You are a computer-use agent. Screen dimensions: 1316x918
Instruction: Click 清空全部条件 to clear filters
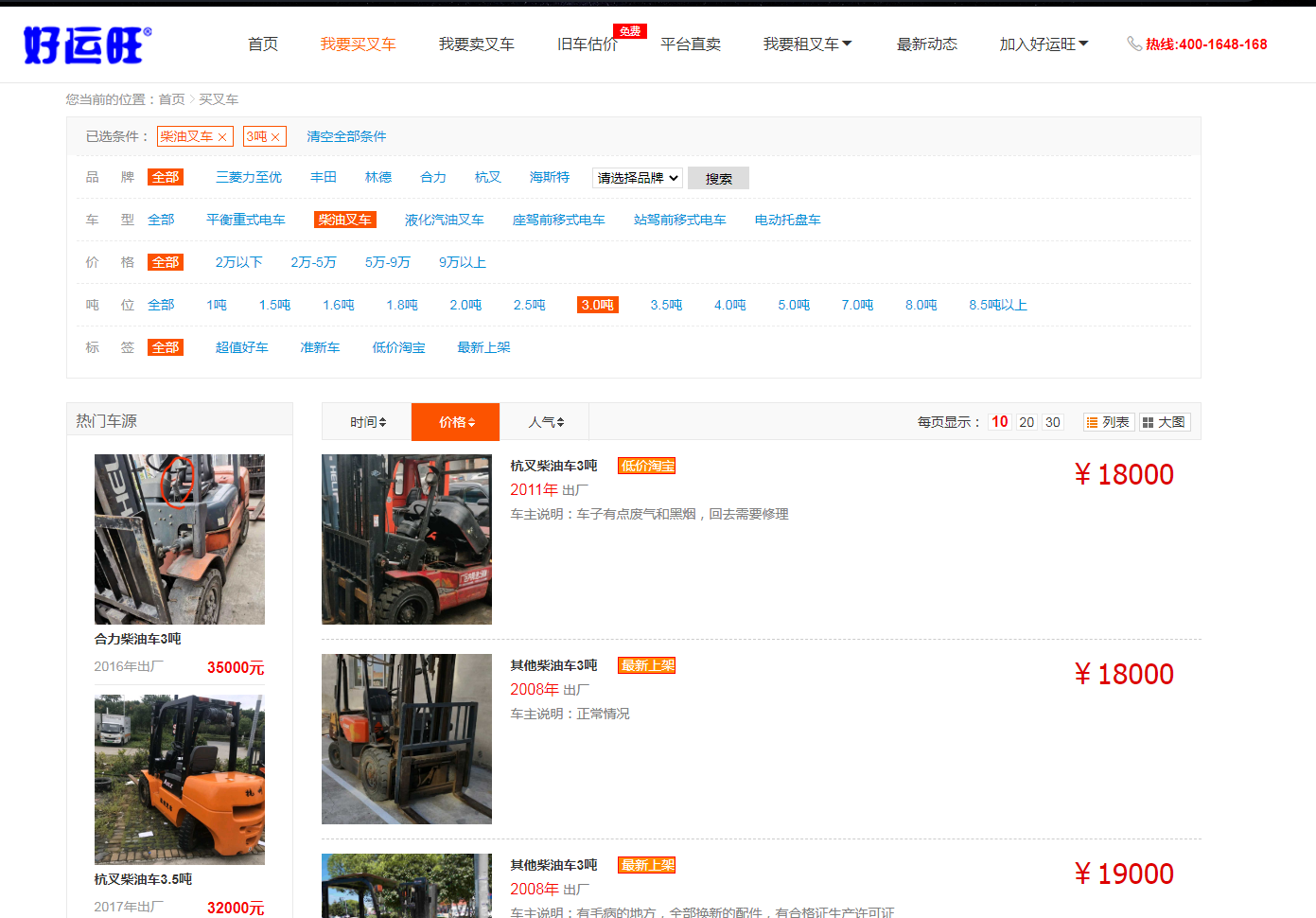[346, 136]
